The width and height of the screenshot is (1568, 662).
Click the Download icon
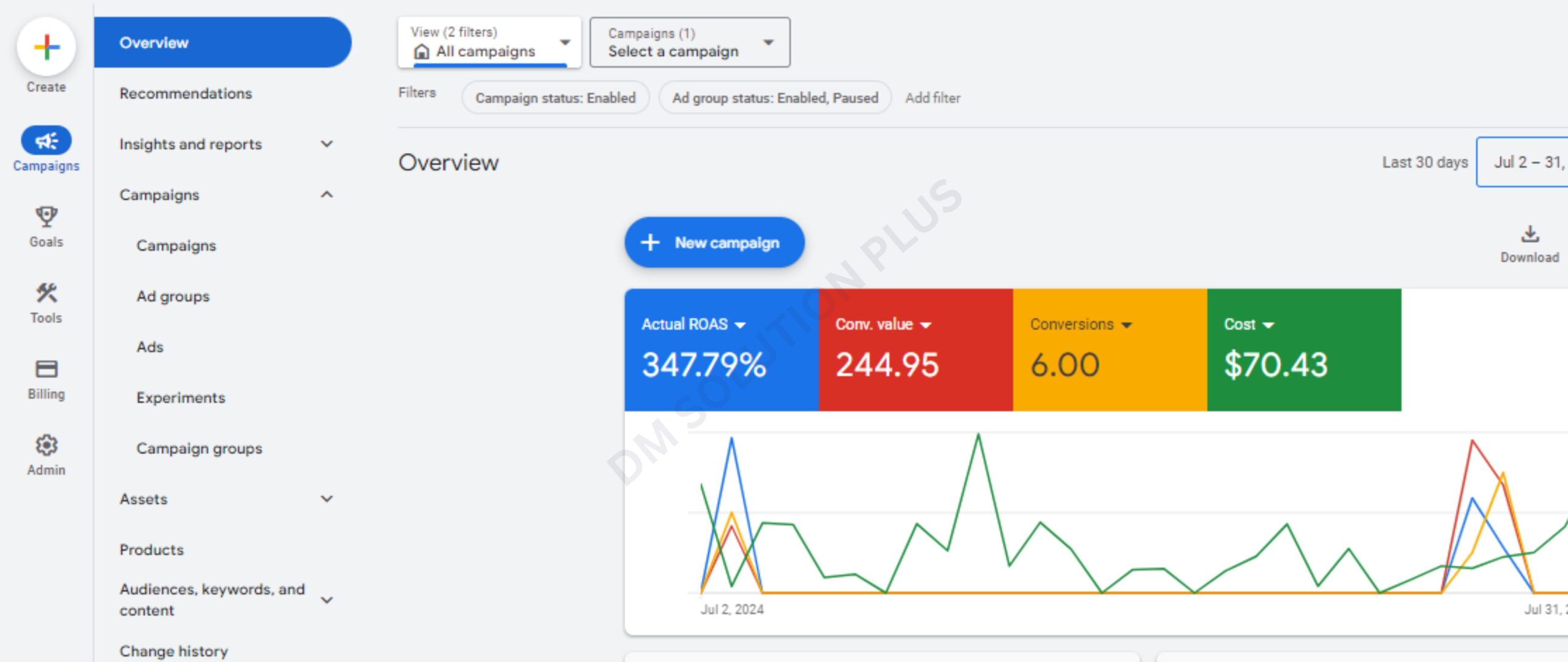click(x=1529, y=235)
